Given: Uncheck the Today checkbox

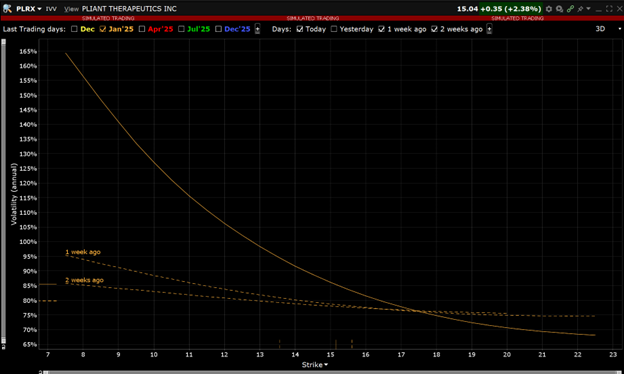Looking at the screenshot, I should coord(300,29).
